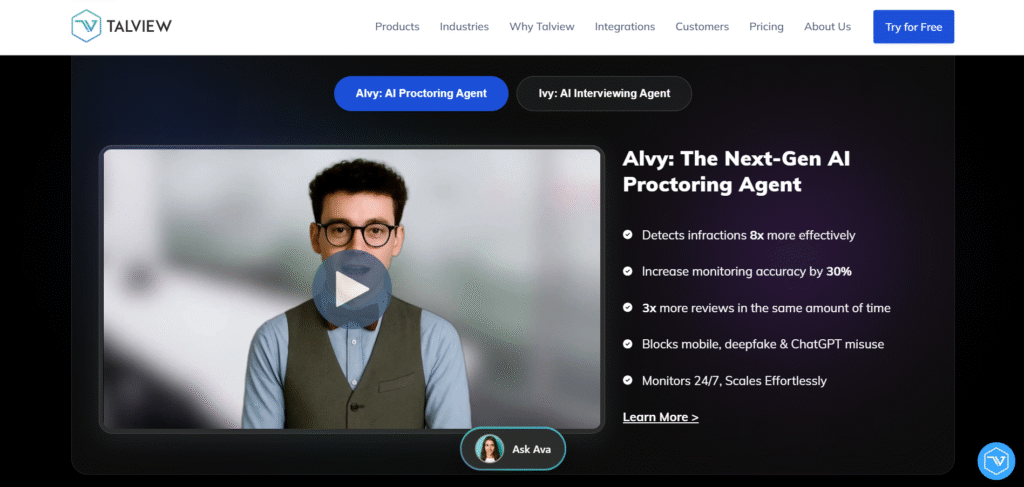Open the About Us menu
The height and width of the screenshot is (487, 1024).
coord(827,27)
